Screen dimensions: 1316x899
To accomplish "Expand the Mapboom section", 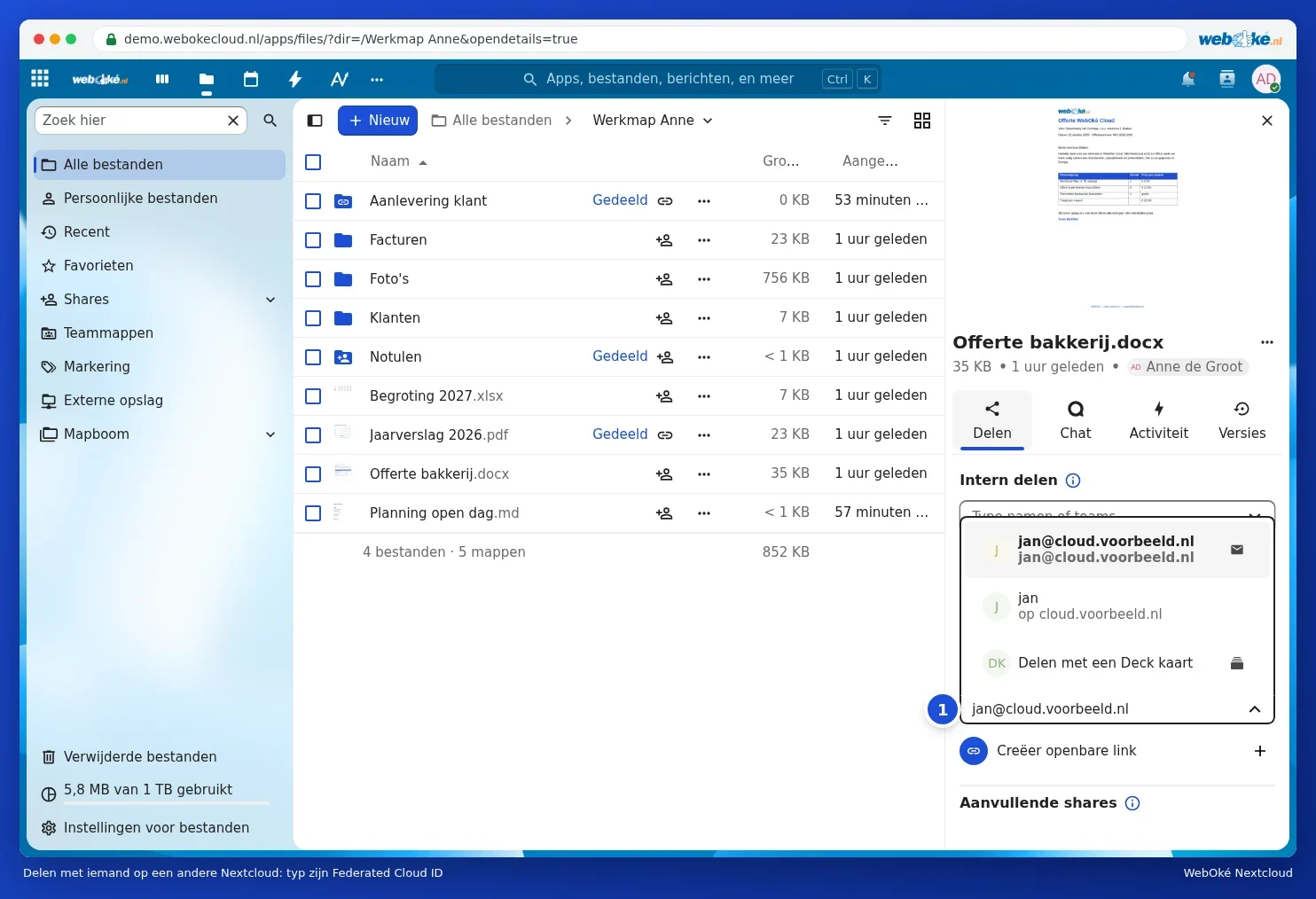I will 270,434.
